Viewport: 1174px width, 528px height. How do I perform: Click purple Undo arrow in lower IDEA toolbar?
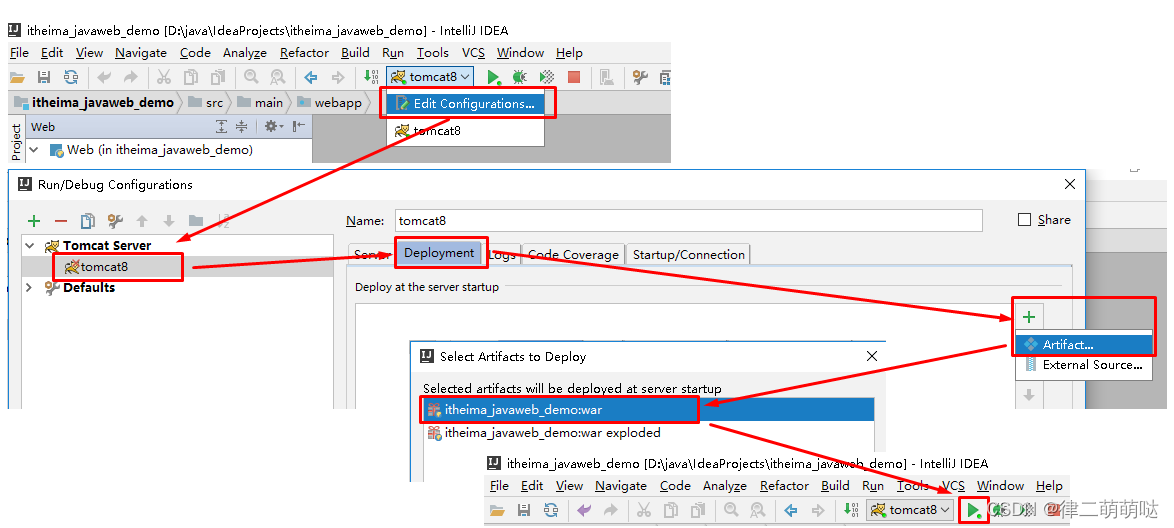585,510
